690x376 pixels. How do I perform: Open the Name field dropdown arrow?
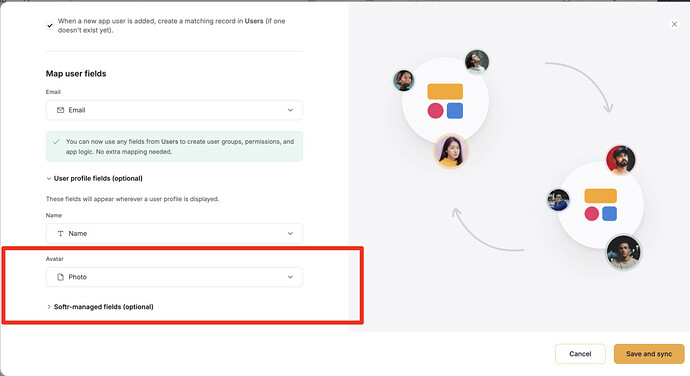pos(290,233)
